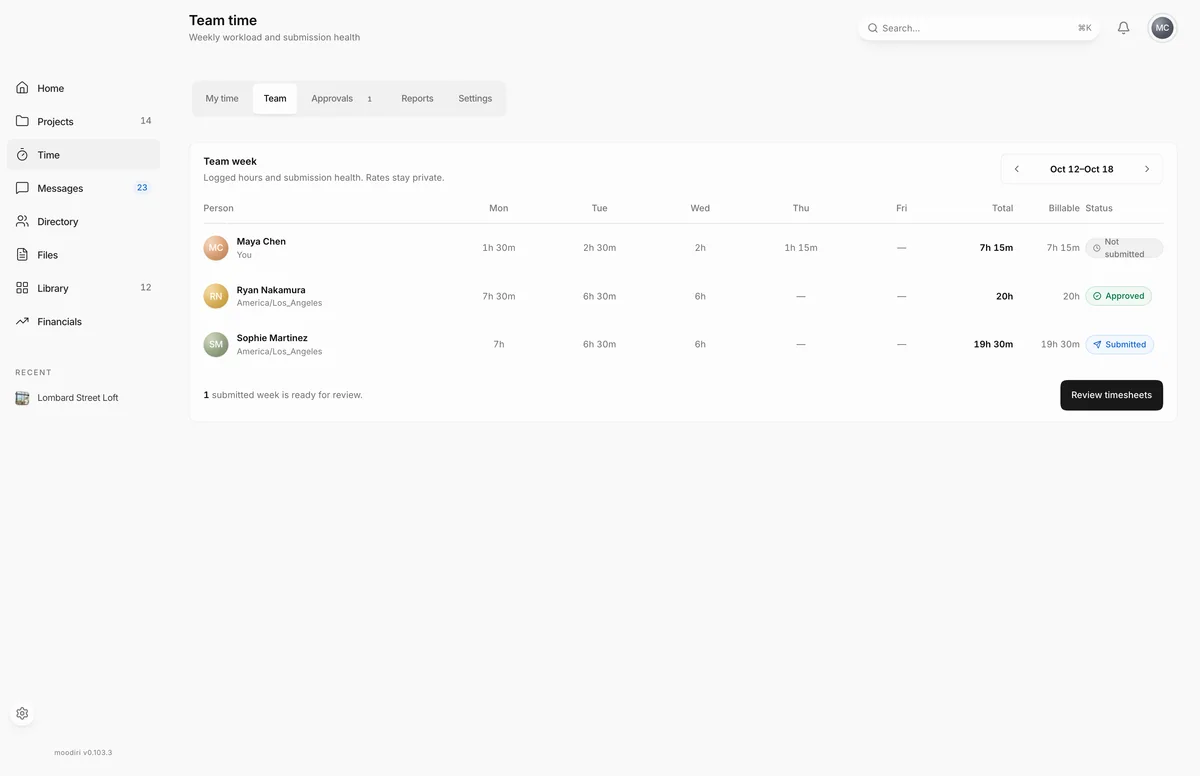The image size is (1200, 776).
Task: Click the Messages 23 unread badge
Action: click(x=142, y=188)
